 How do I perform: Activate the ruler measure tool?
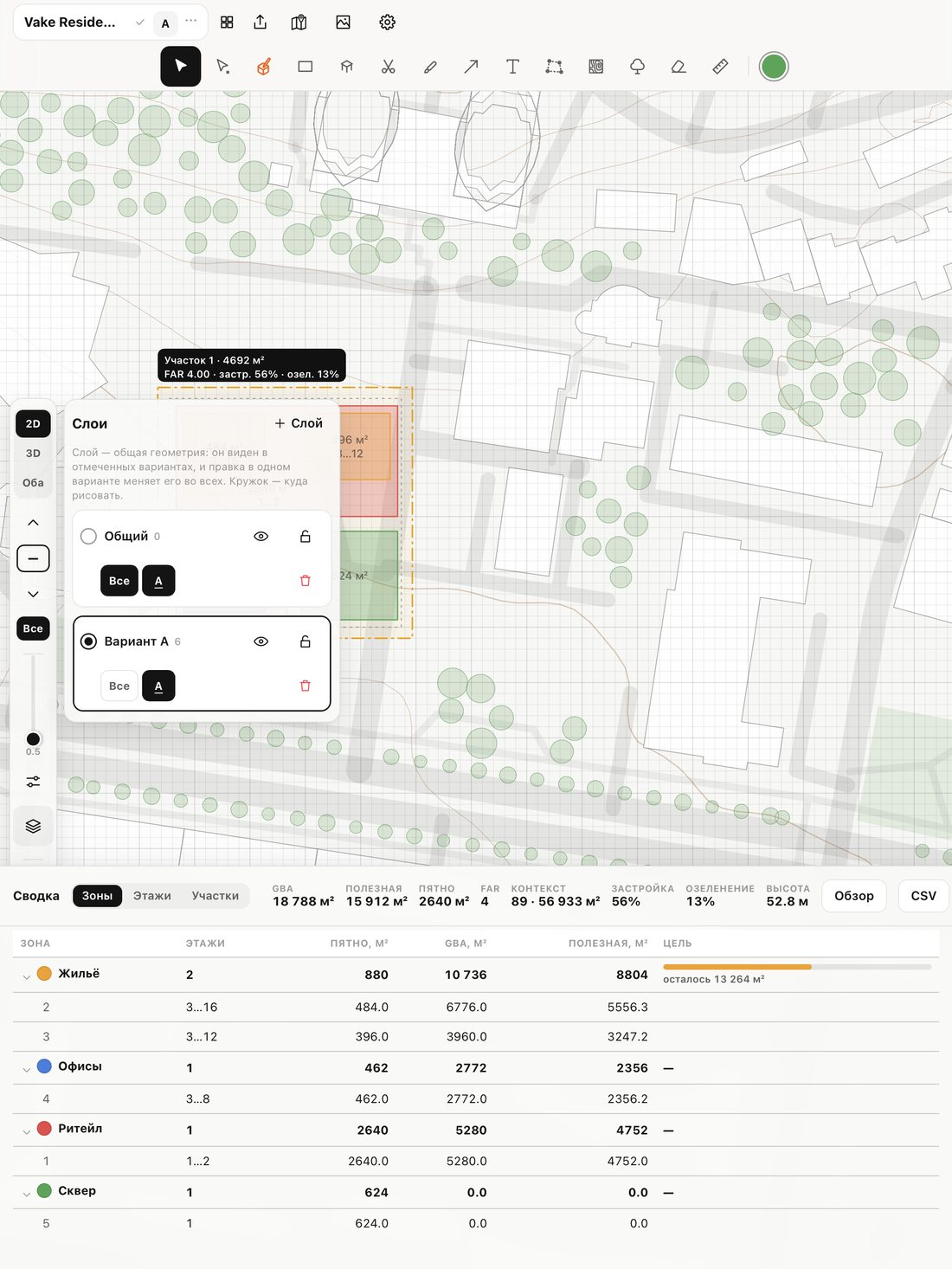(721, 67)
